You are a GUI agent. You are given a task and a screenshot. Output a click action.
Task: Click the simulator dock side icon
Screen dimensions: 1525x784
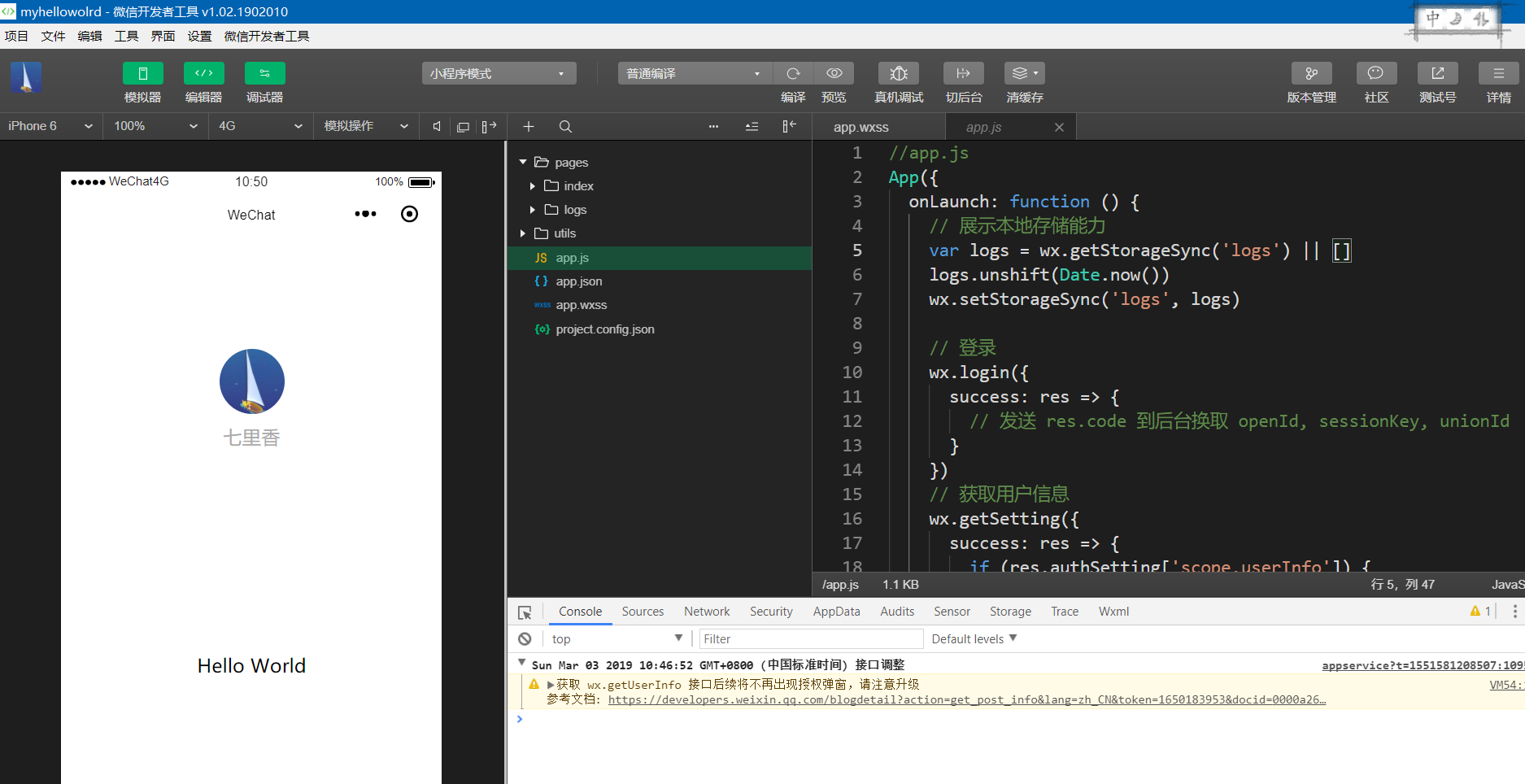489,126
